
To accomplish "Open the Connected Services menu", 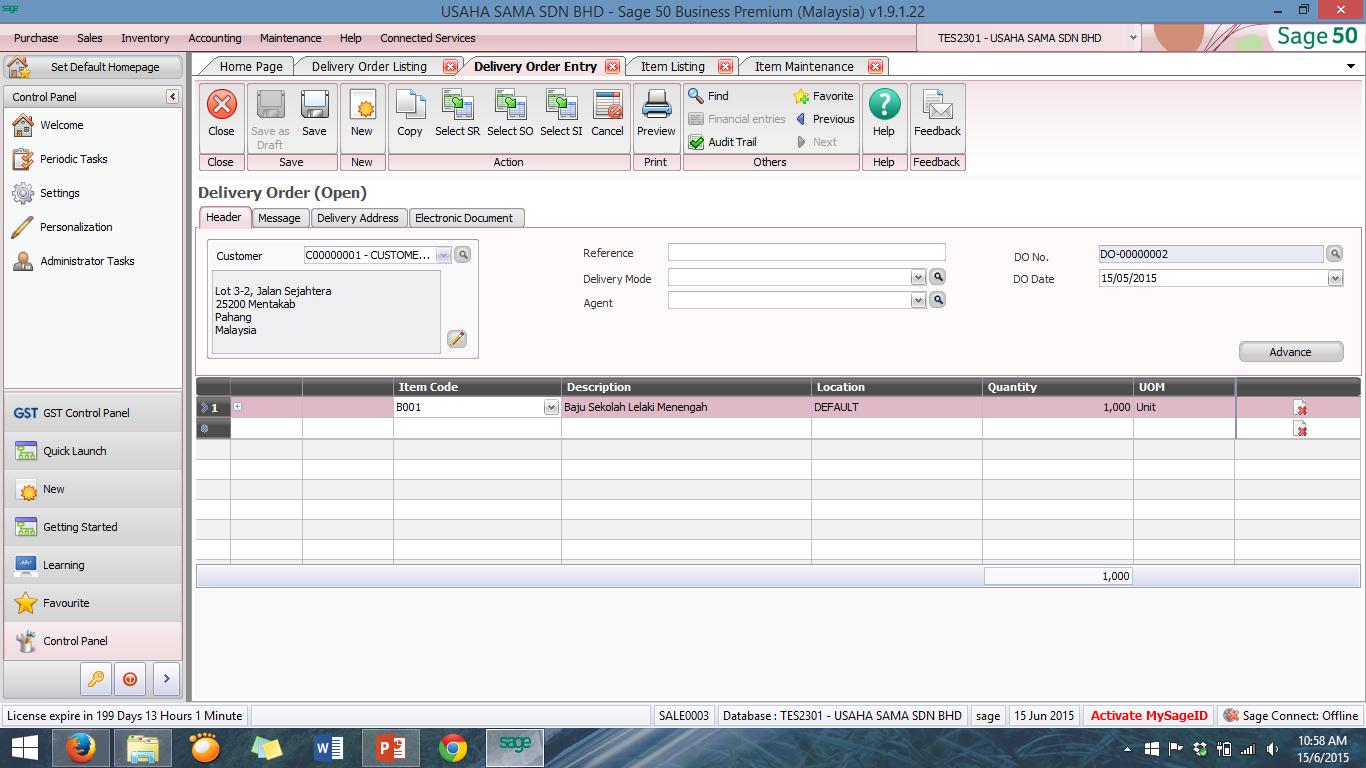I will click(x=428, y=38).
